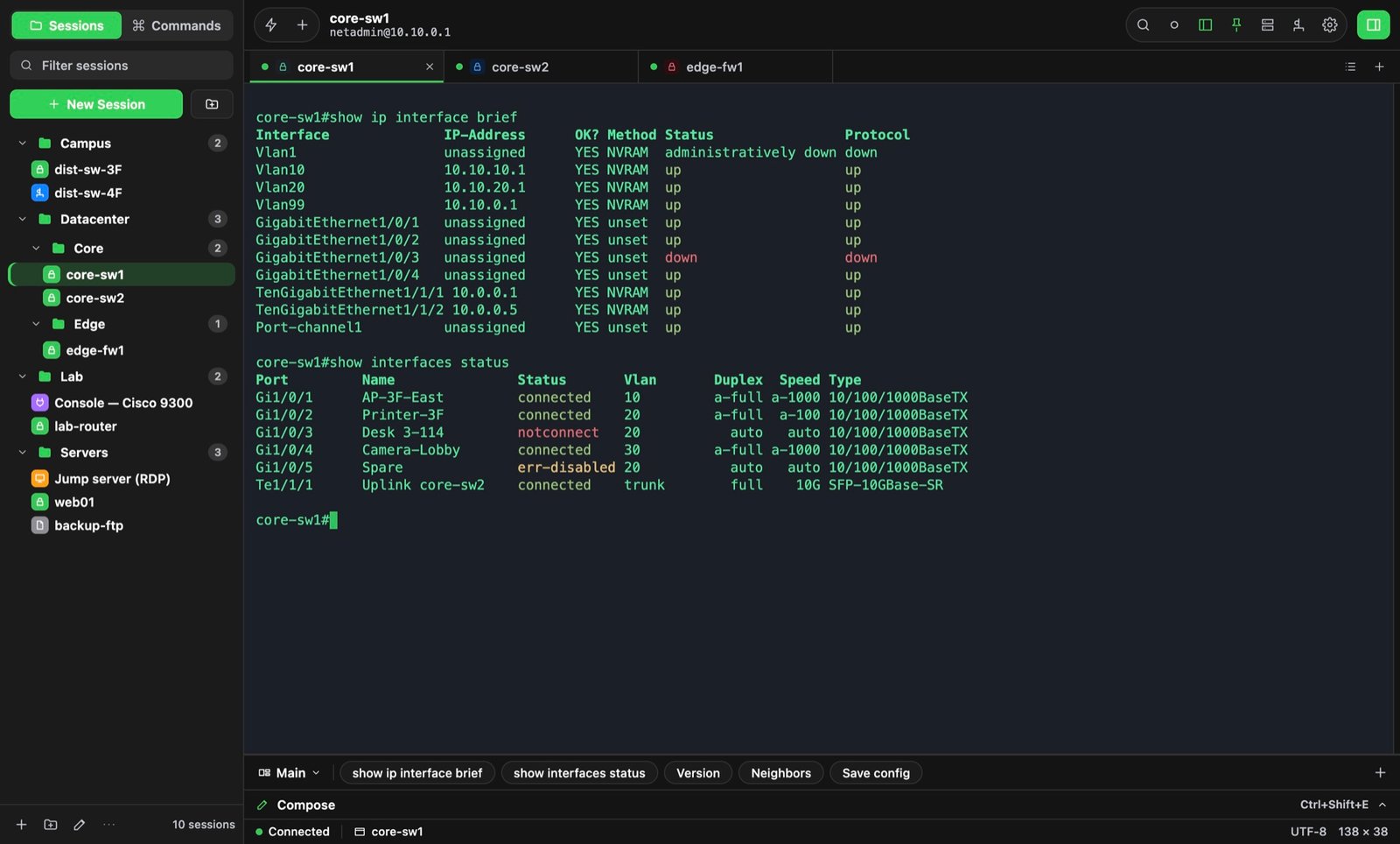
Task: Collapse the Servers folder
Action: (x=23, y=453)
